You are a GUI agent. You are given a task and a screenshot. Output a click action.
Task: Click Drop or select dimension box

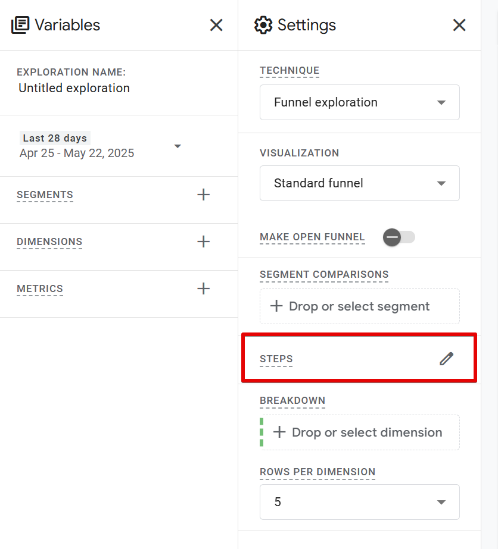pyautogui.click(x=360, y=432)
